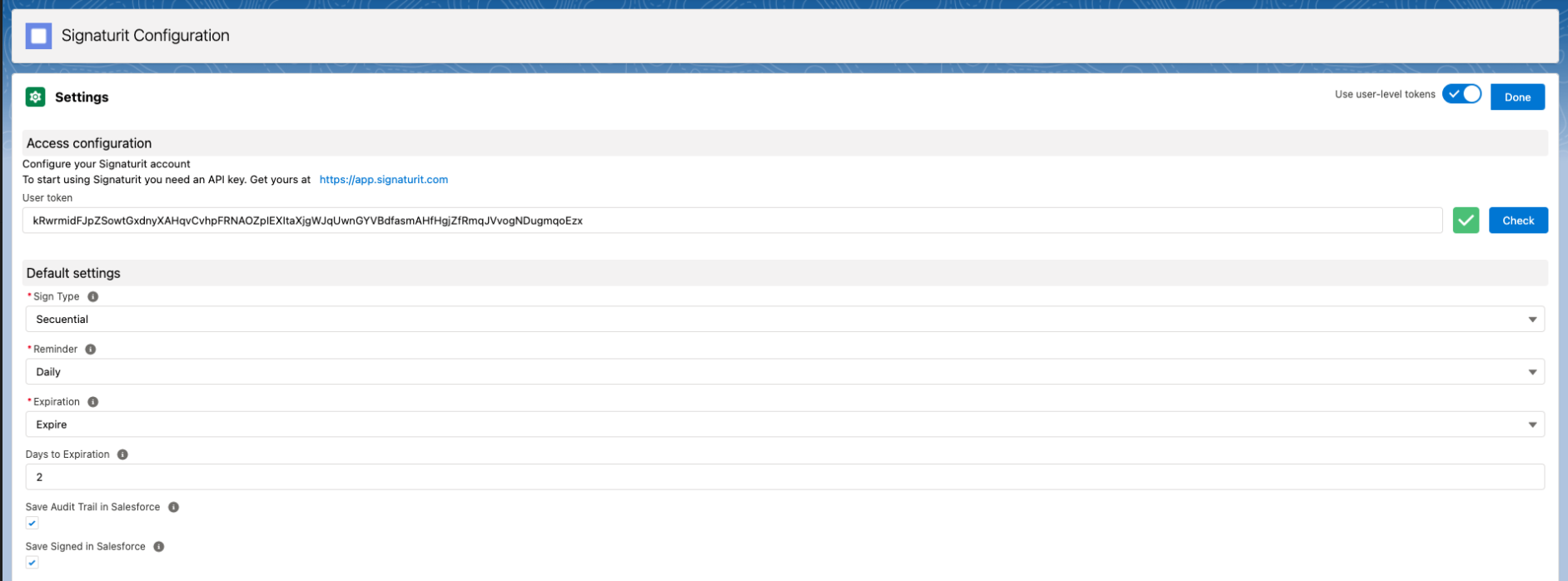Show info tooltip for Expiration
Screen dimensions: 1568x581
tap(93, 401)
